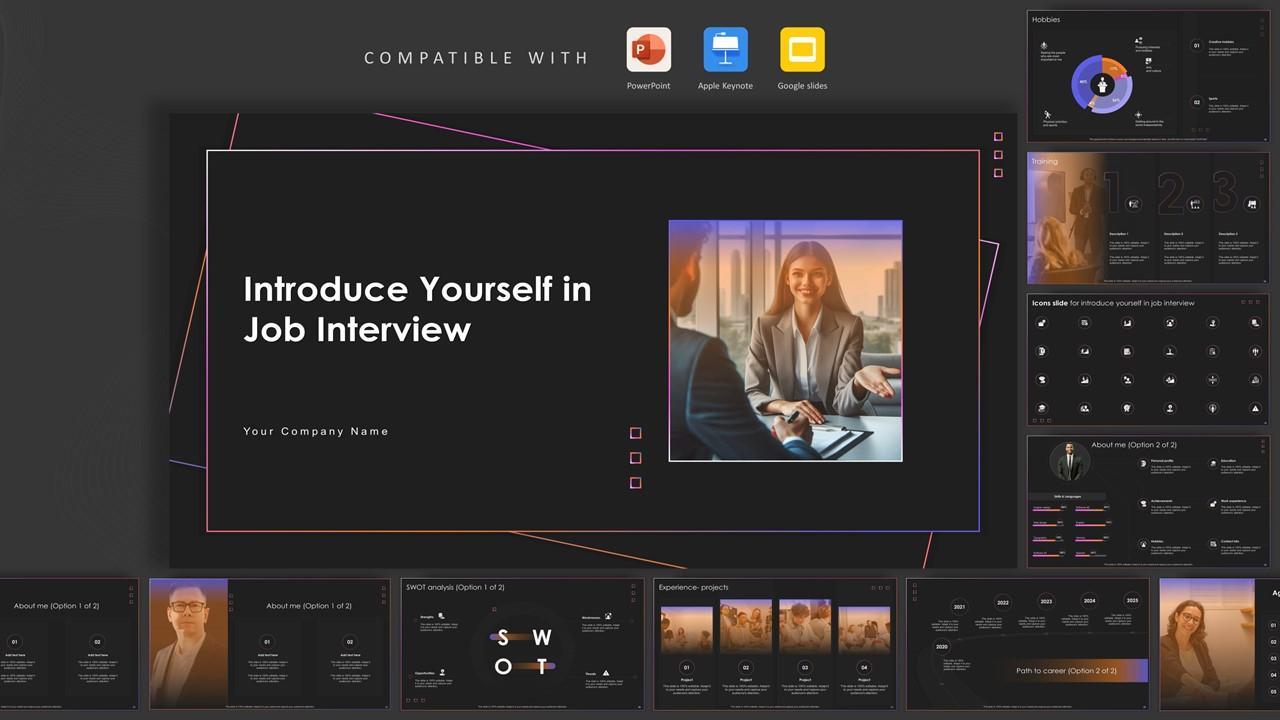Open the Training slide thumbnail
Viewport: 1280px width, 720px height.
pos(1147,218)
